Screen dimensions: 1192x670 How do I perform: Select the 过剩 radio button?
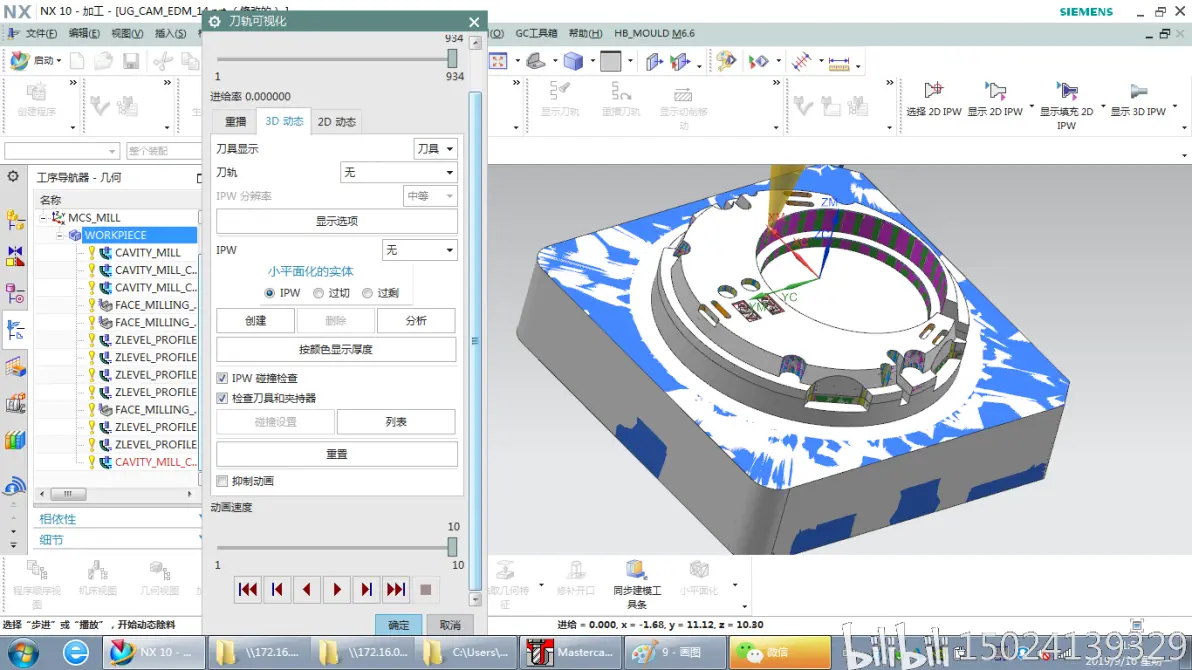367,293
